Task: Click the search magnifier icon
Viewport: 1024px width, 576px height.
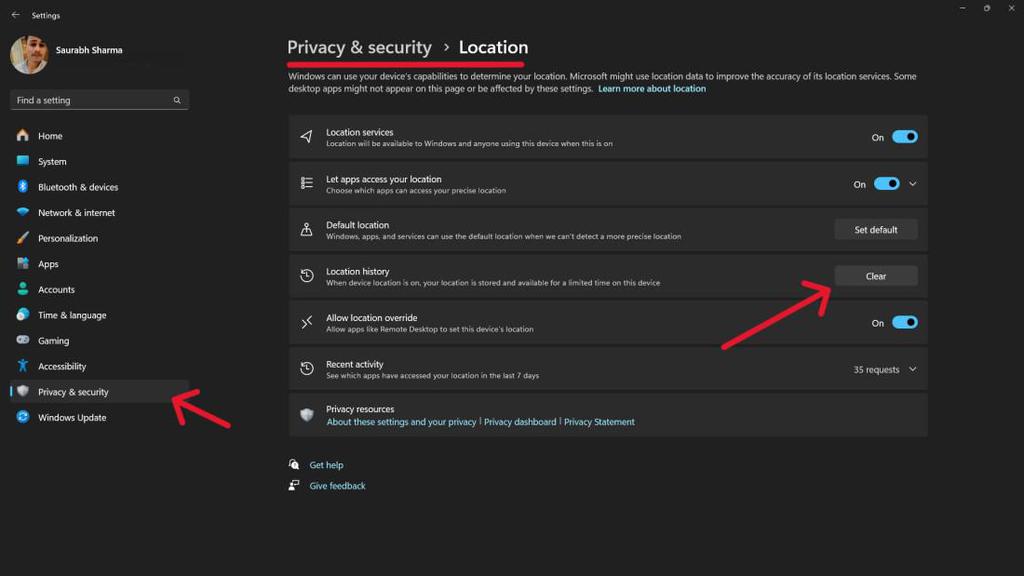Action: pyautogui.click(x=177, y=100)
